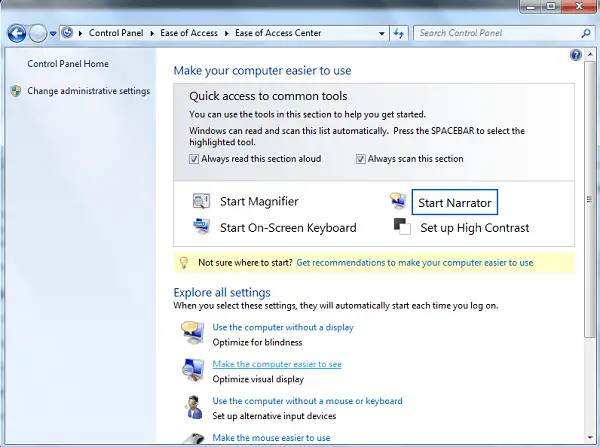Click the Control Panel icon in address bar
Image resolution: width=600 pixels, height=447 pixels.
tap(67, 33)
